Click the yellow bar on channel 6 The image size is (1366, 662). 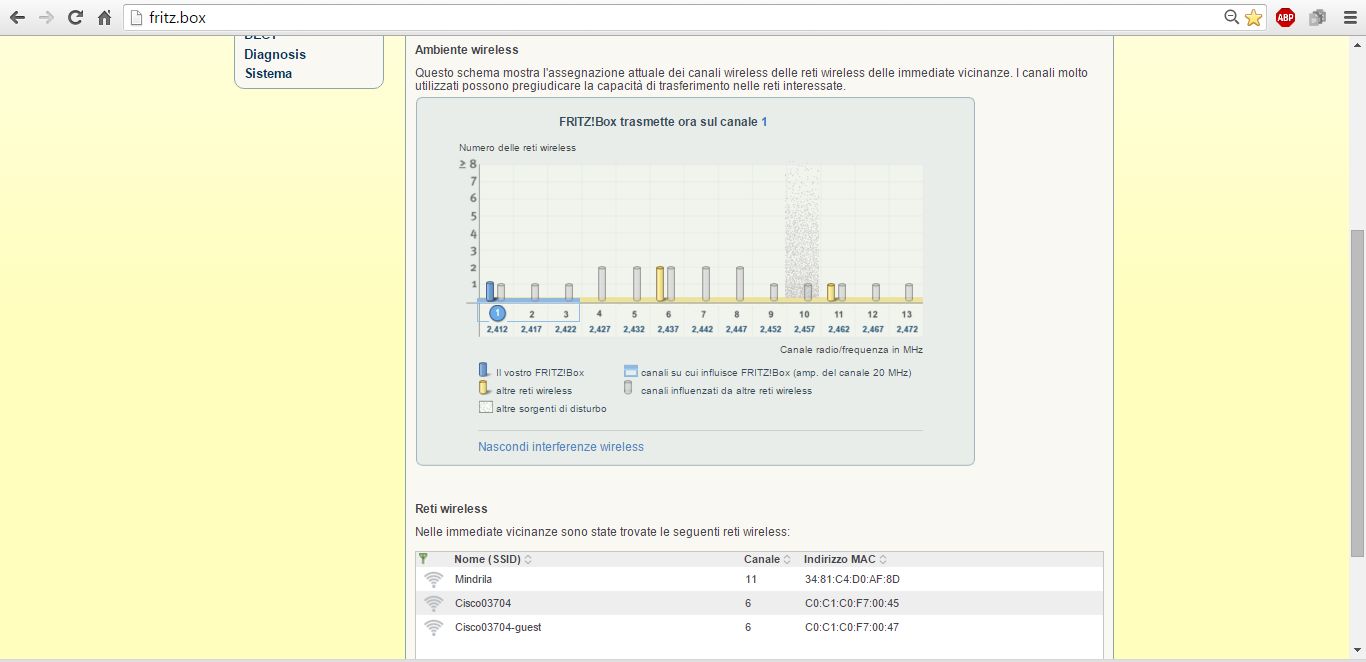660,283
